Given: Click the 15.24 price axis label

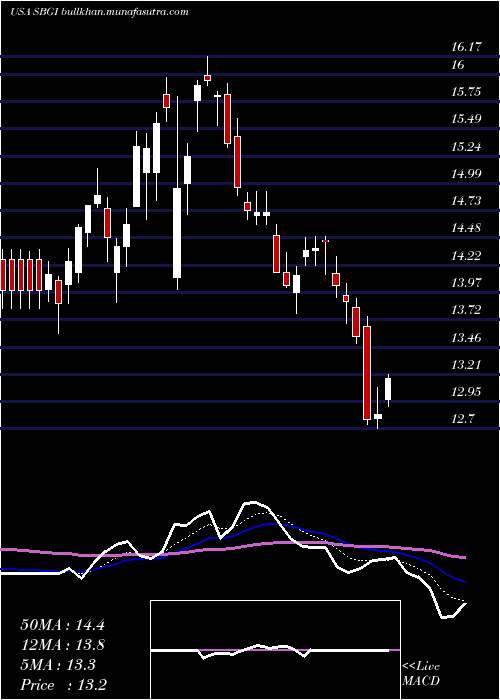Looking at the screenshot, I should (466, 146).
